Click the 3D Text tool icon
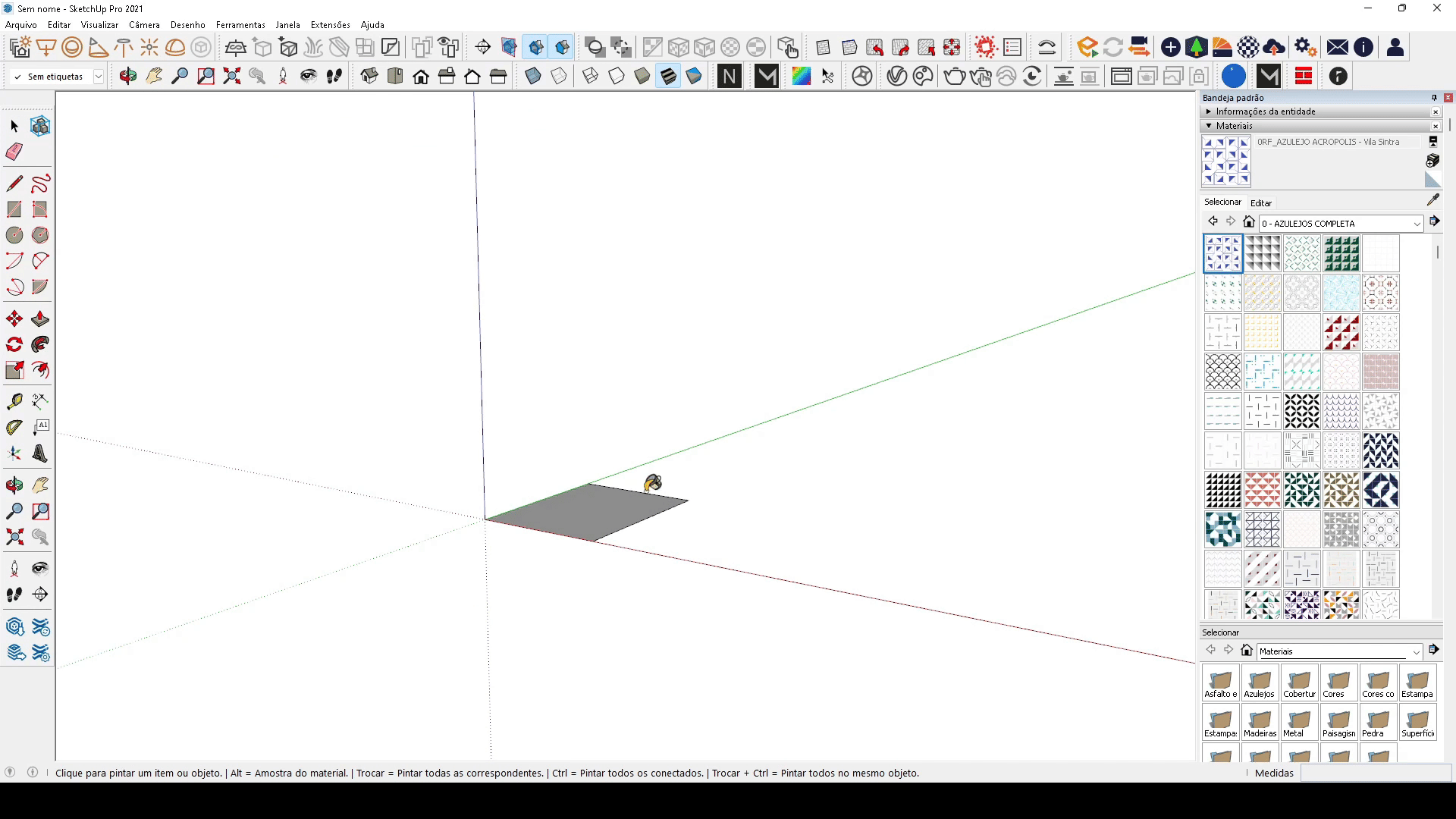Screen dimensions: 1456x819 (40, 454)
